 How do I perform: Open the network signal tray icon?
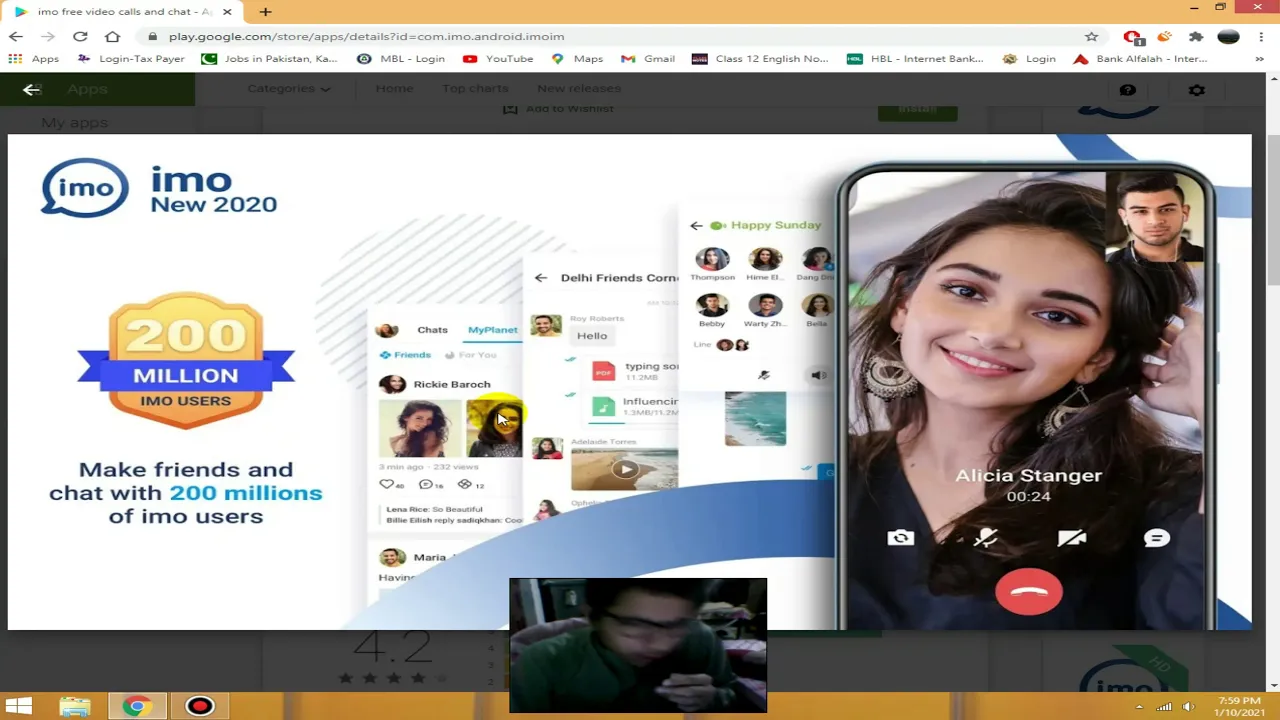click(x=1164, y=707)
